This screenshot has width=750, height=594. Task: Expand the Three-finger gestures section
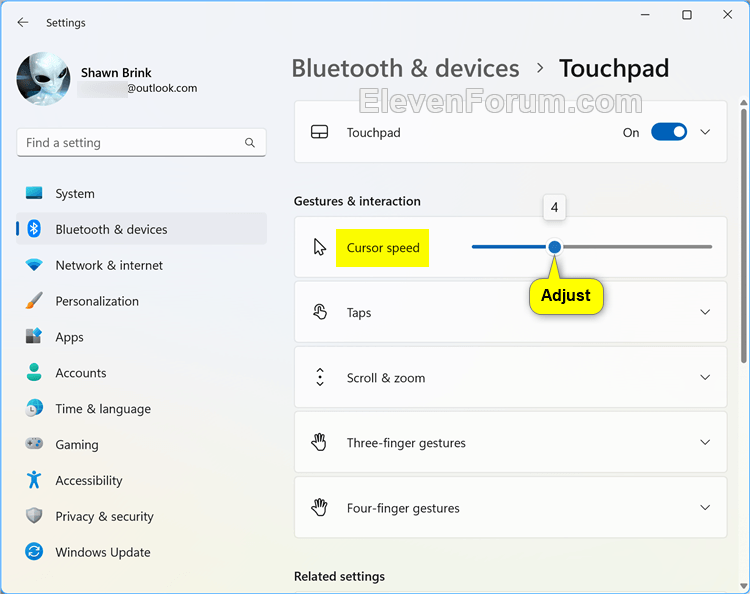click(705, 442)
